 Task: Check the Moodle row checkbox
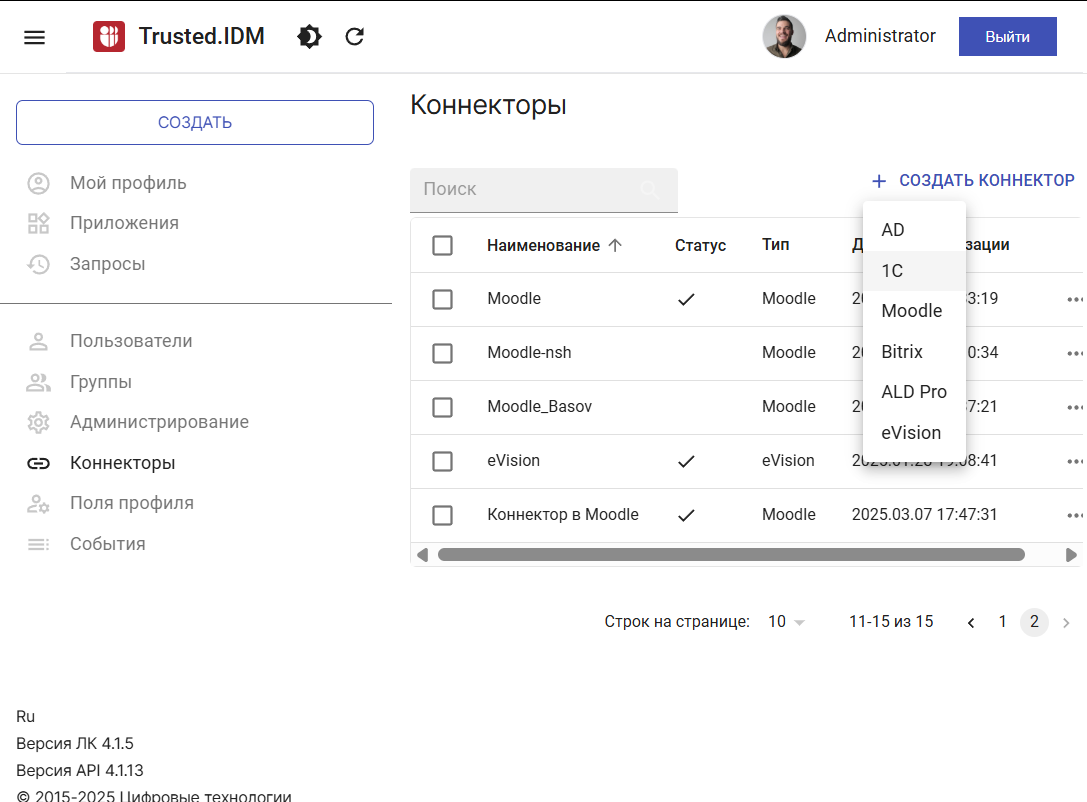coord(442,299)
